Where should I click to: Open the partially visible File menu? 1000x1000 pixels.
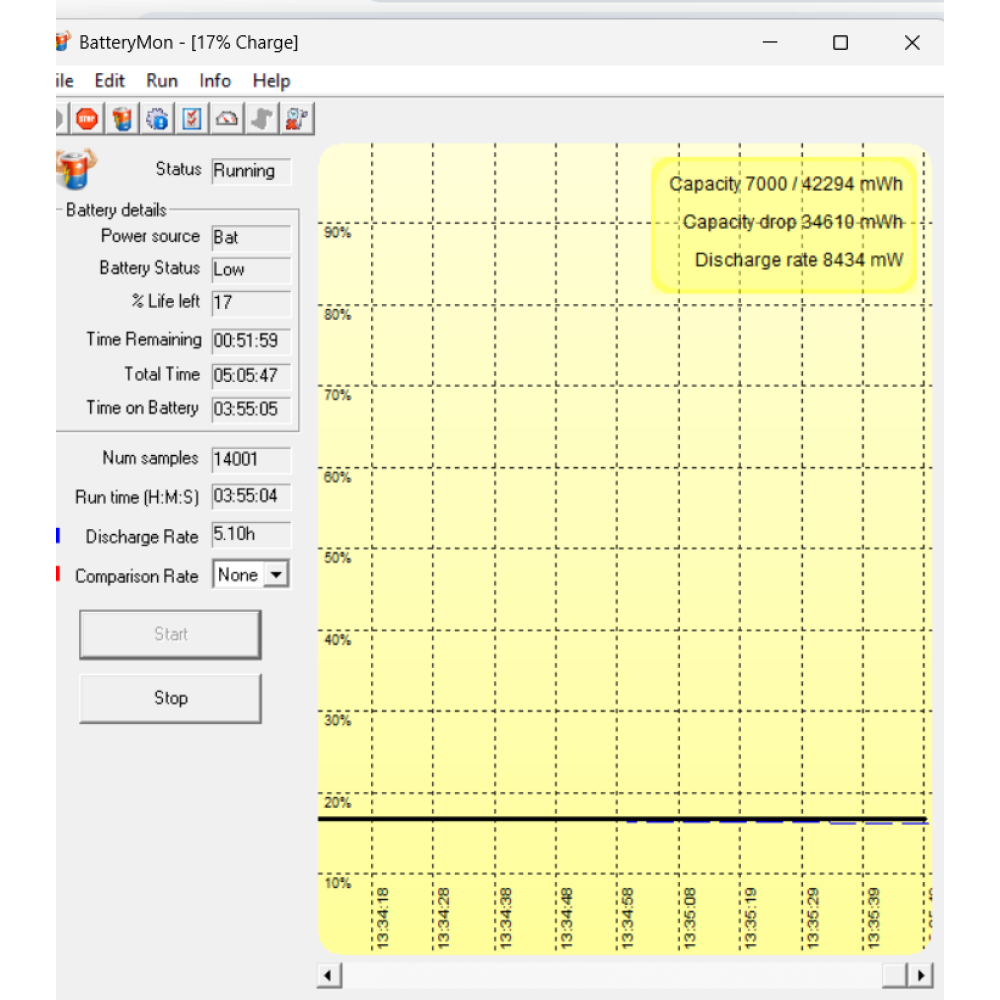(x=64, y=81)
